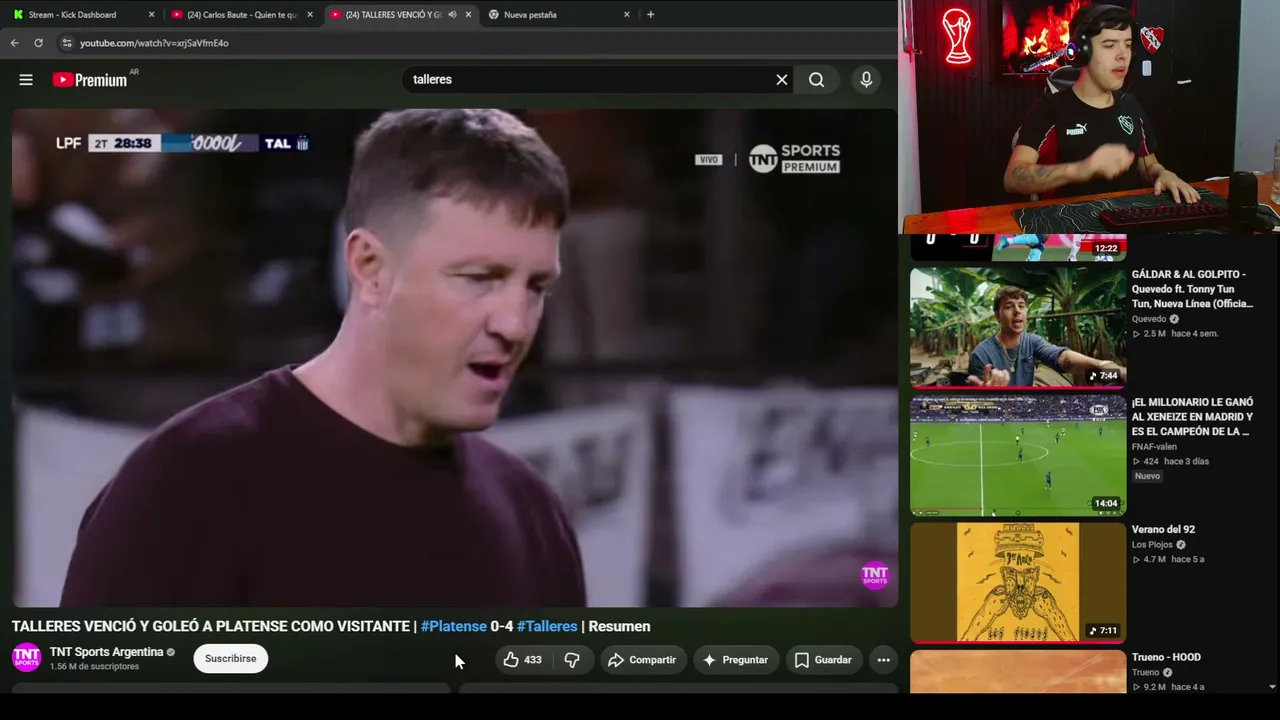Go back in the browser
Image resolution: width=1280 pixels, height=720 pixels.
[14, 43]
